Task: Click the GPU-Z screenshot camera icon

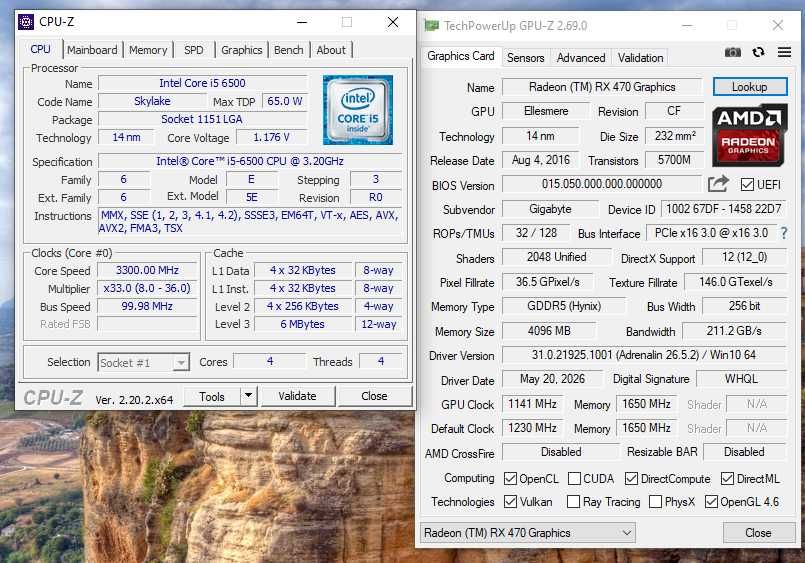Action: [733, 52]
